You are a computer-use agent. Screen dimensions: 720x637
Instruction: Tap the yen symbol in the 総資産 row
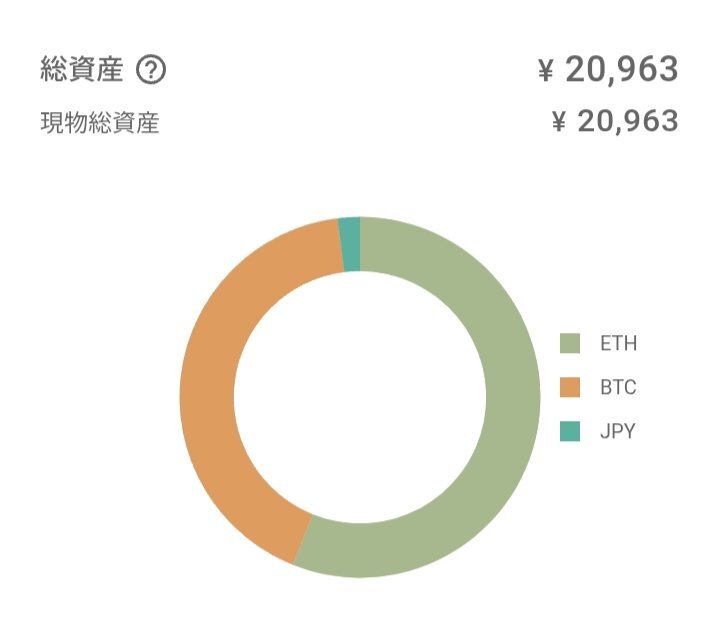point(546,71)
